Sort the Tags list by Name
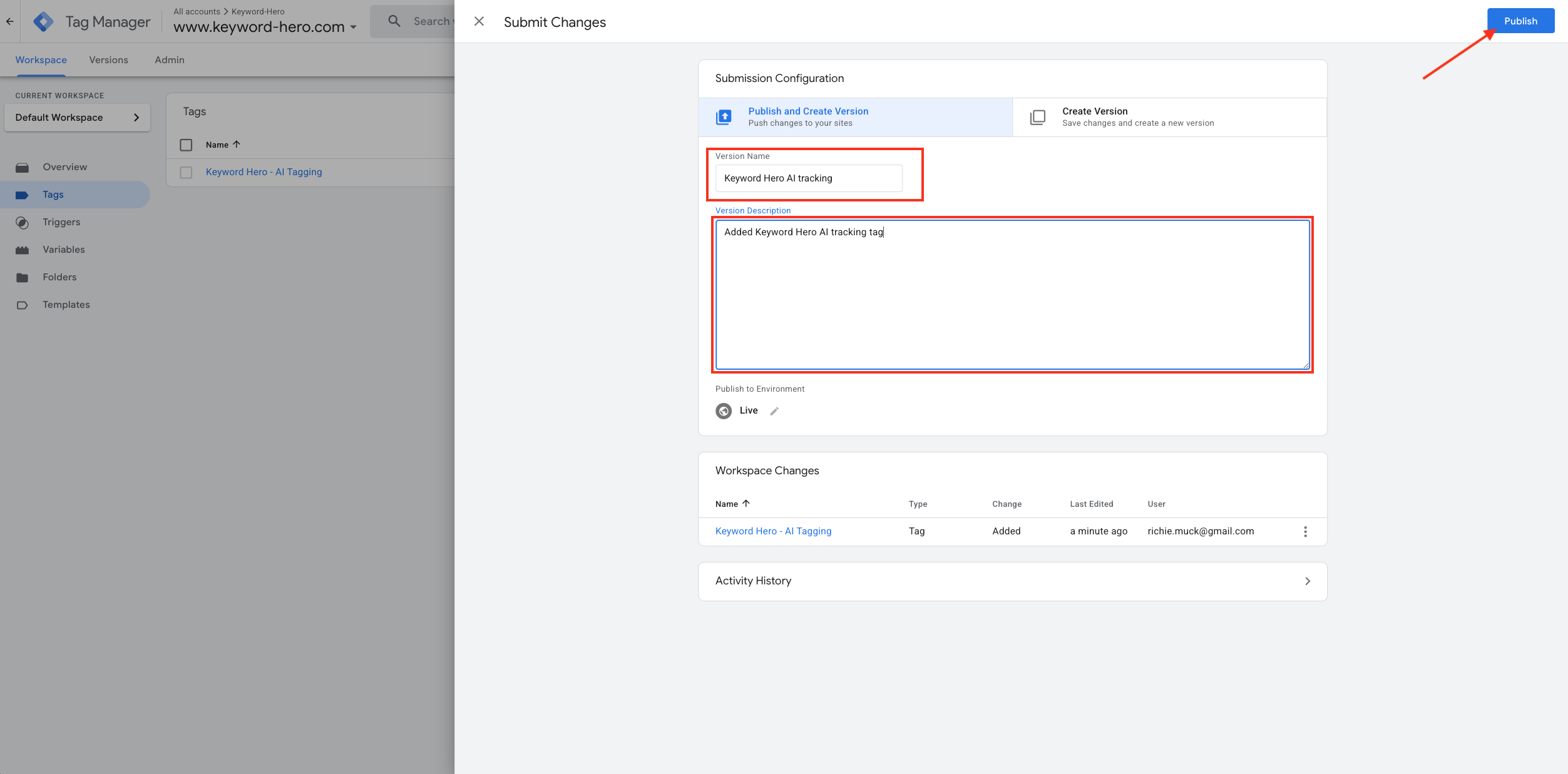 pos(223,145)
